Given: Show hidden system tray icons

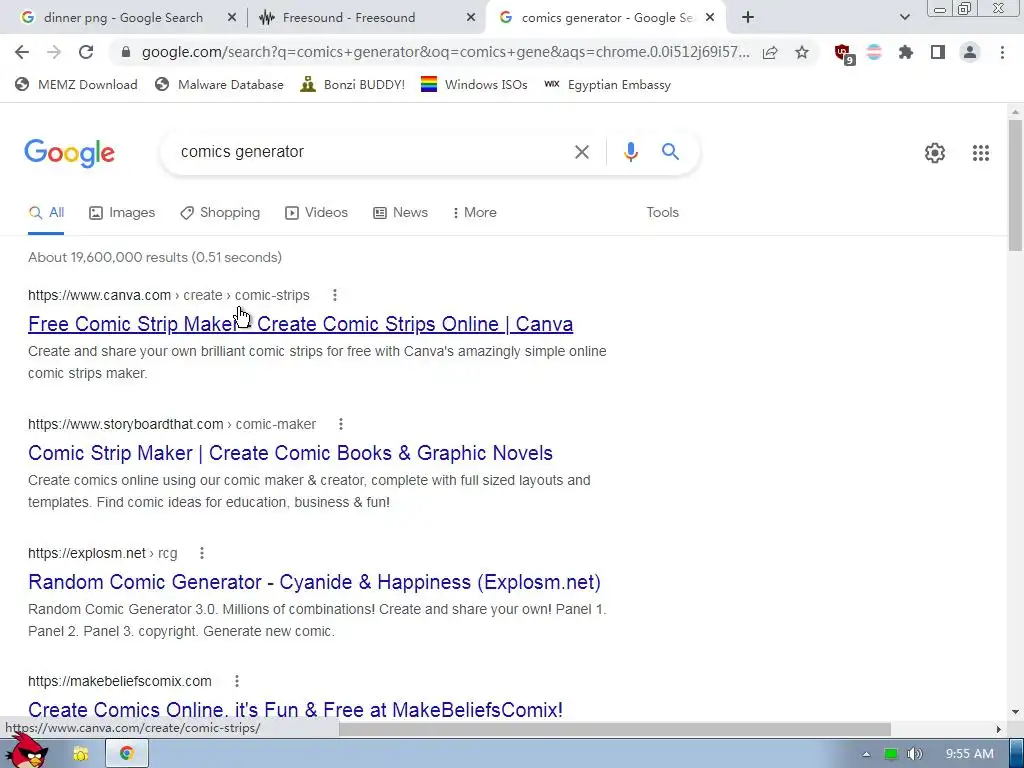Looking at the screenshot, I should coord(866,754).
